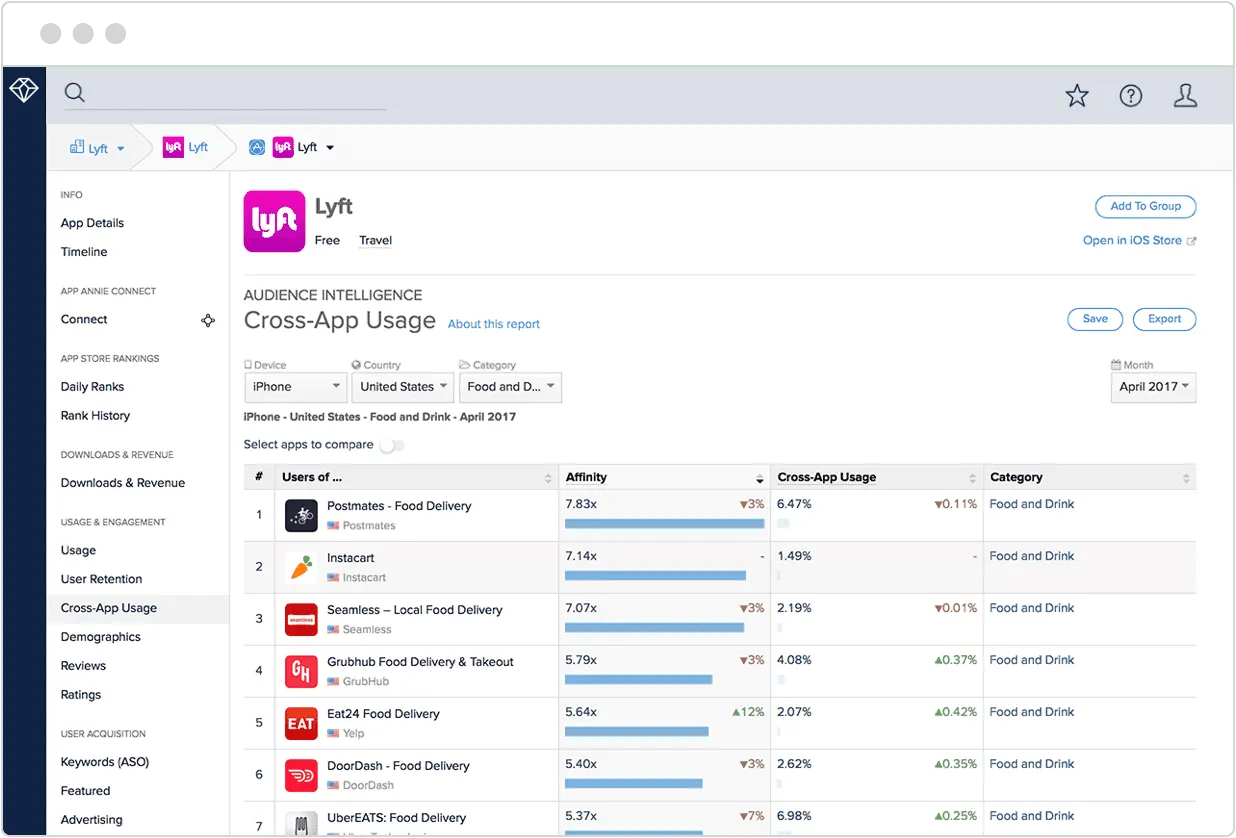Screen dimensions: 1236x838
Task: Click Eat24 Food Delivery app name
Action: (383, 714)
